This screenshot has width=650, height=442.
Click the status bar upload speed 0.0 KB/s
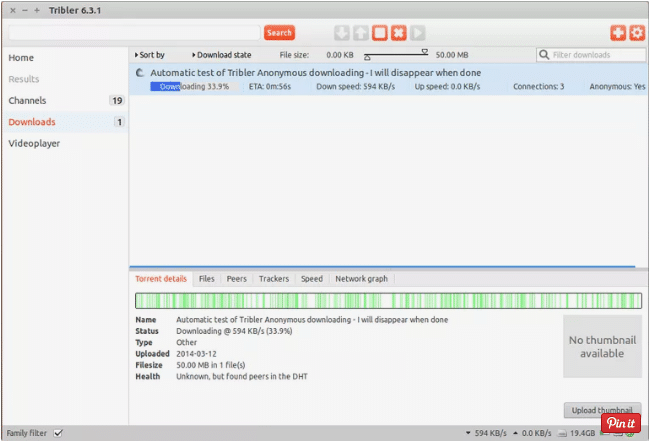[x=532, y=433]
